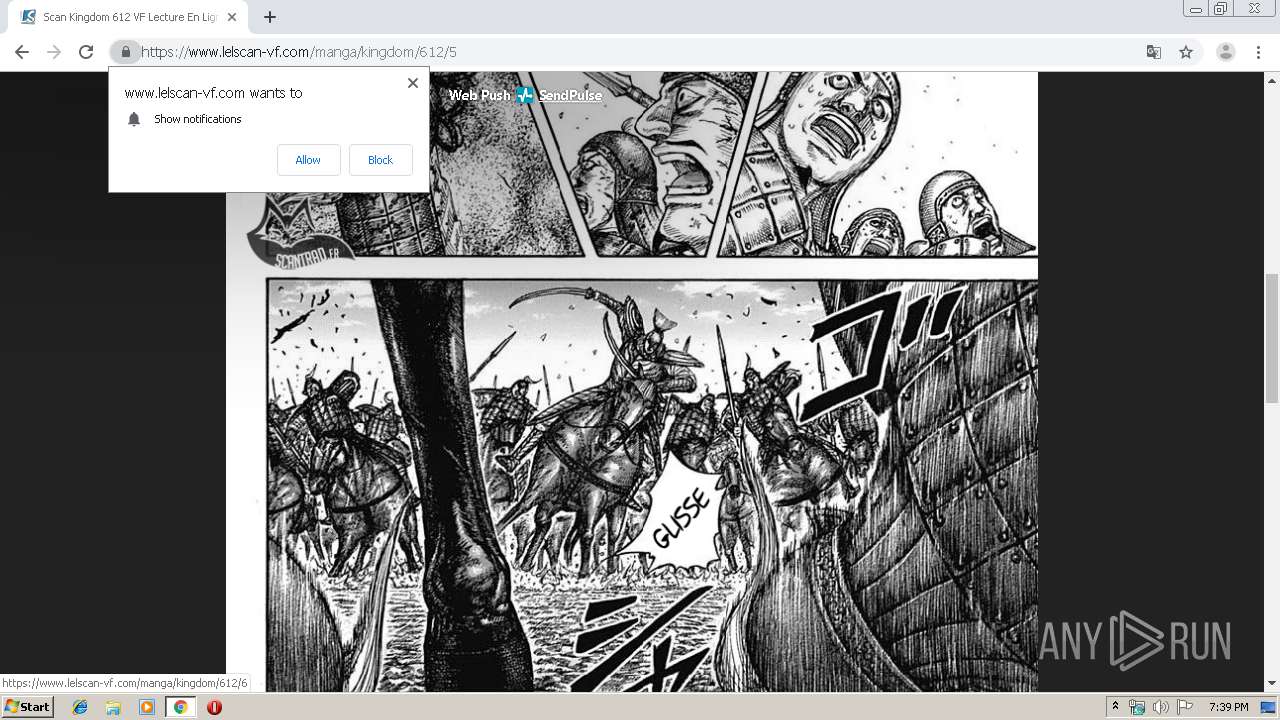This screenshot has height=720, width=1280.
Task: Open the red Opera-style icon on taskbar
Action: pyautogui.click(x=214, y=707)
